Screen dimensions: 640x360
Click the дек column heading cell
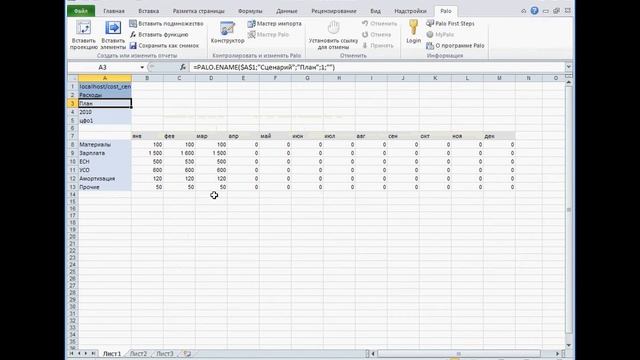499,136
